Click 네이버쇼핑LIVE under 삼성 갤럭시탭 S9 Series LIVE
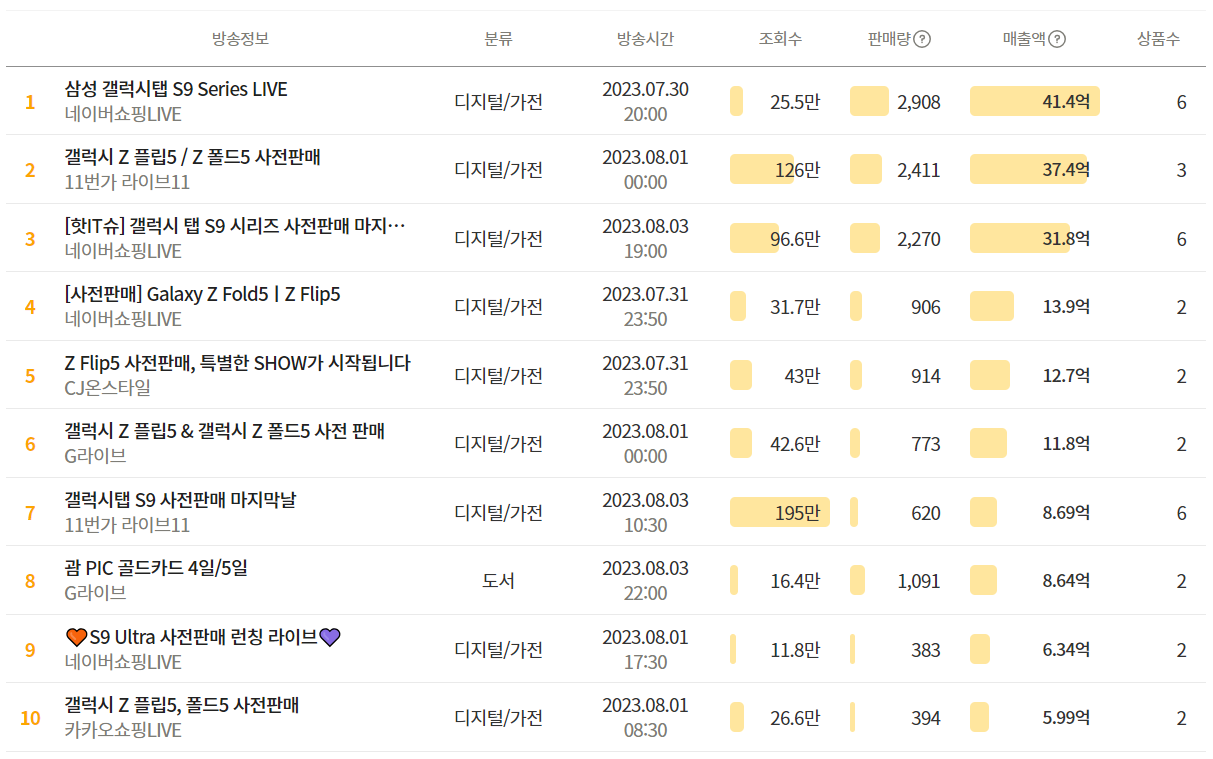The height and width of the screenshot is (759, 1213). 123,114
